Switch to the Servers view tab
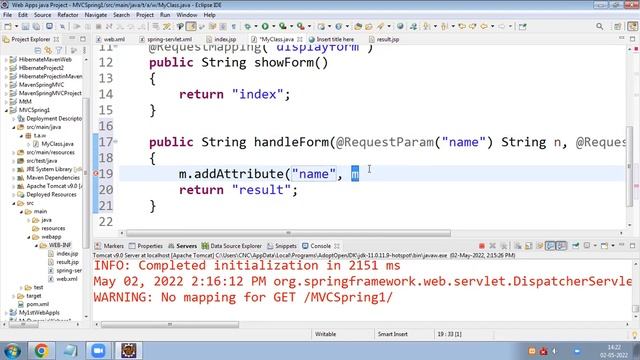This screenshot has height=360, width=640. pyautogui.click(x=182, y=246)
